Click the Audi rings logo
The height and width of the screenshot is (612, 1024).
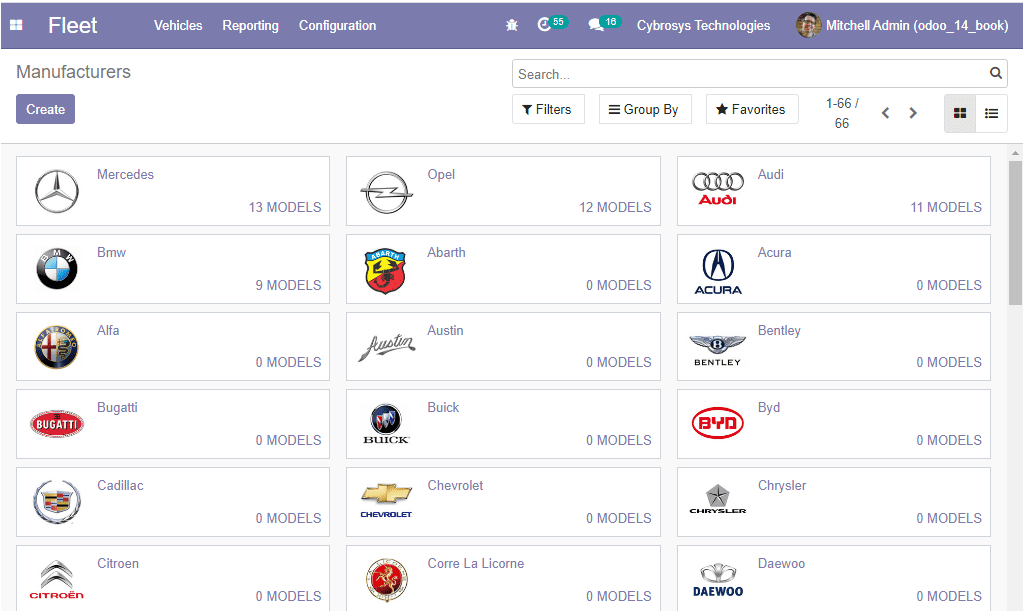[718, 189]
